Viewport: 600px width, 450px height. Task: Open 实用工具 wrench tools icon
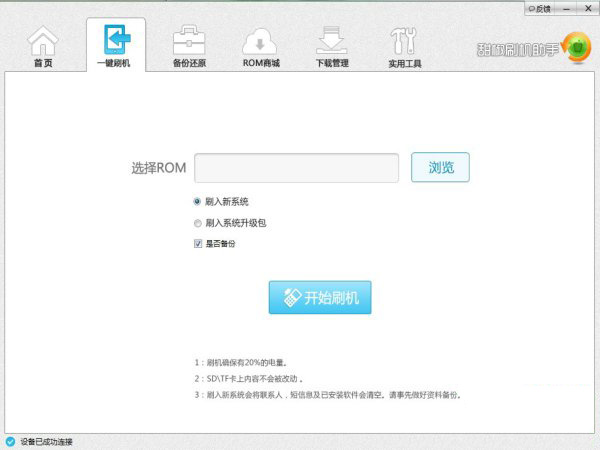point(404,42)
